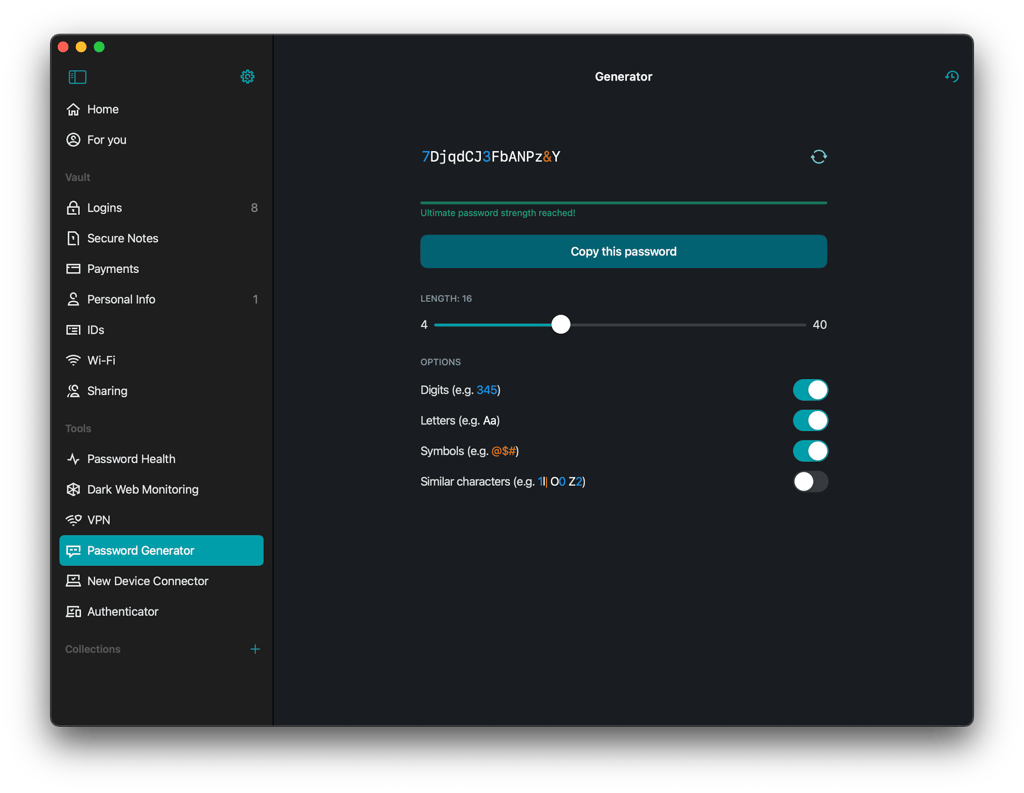Click the Wi-Fi signal icon
Viewport: 1024px width, 793px height.
coord(73,360)
